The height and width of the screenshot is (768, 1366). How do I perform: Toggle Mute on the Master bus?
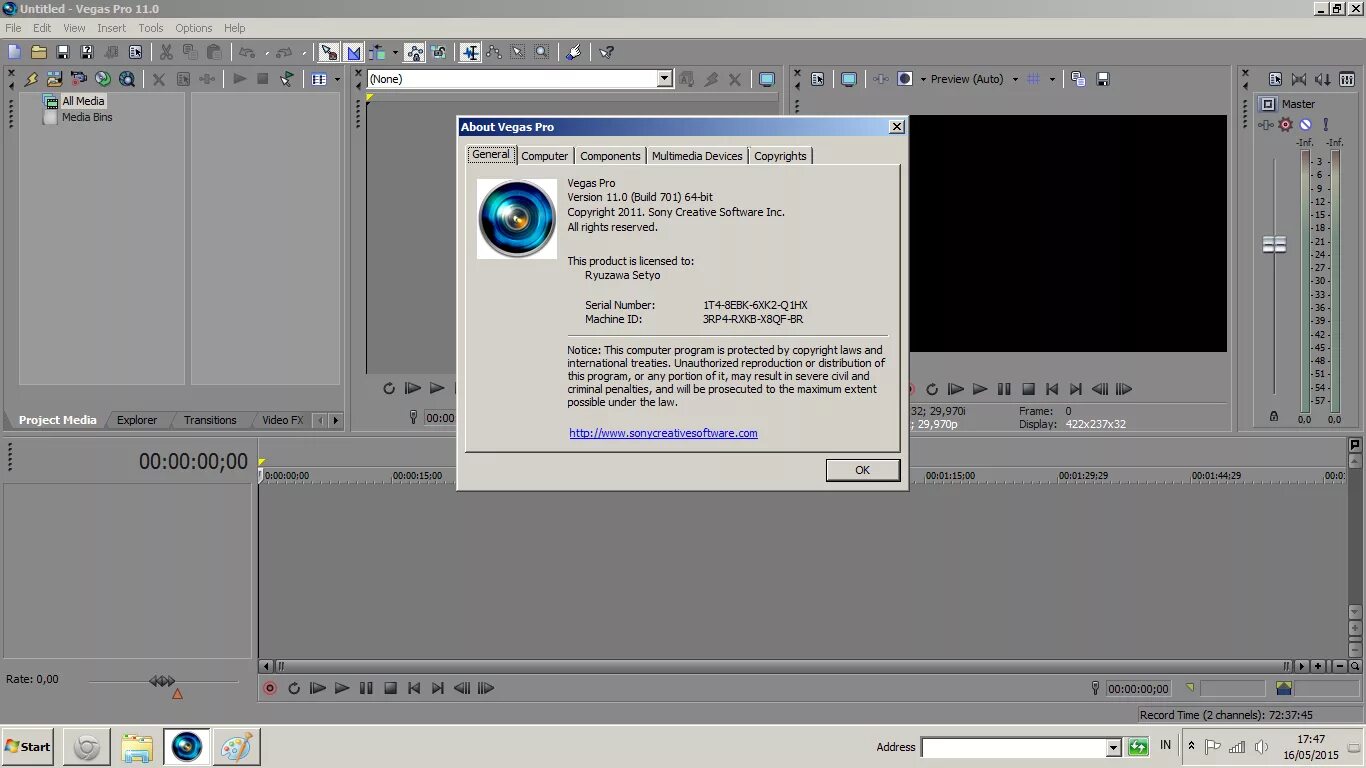[1305, 125]
